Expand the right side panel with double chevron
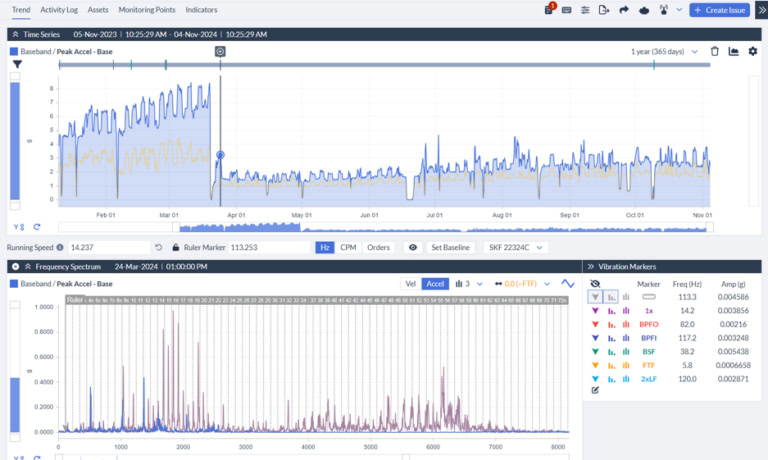Viewport: 768px width, 460px height. 762,10
